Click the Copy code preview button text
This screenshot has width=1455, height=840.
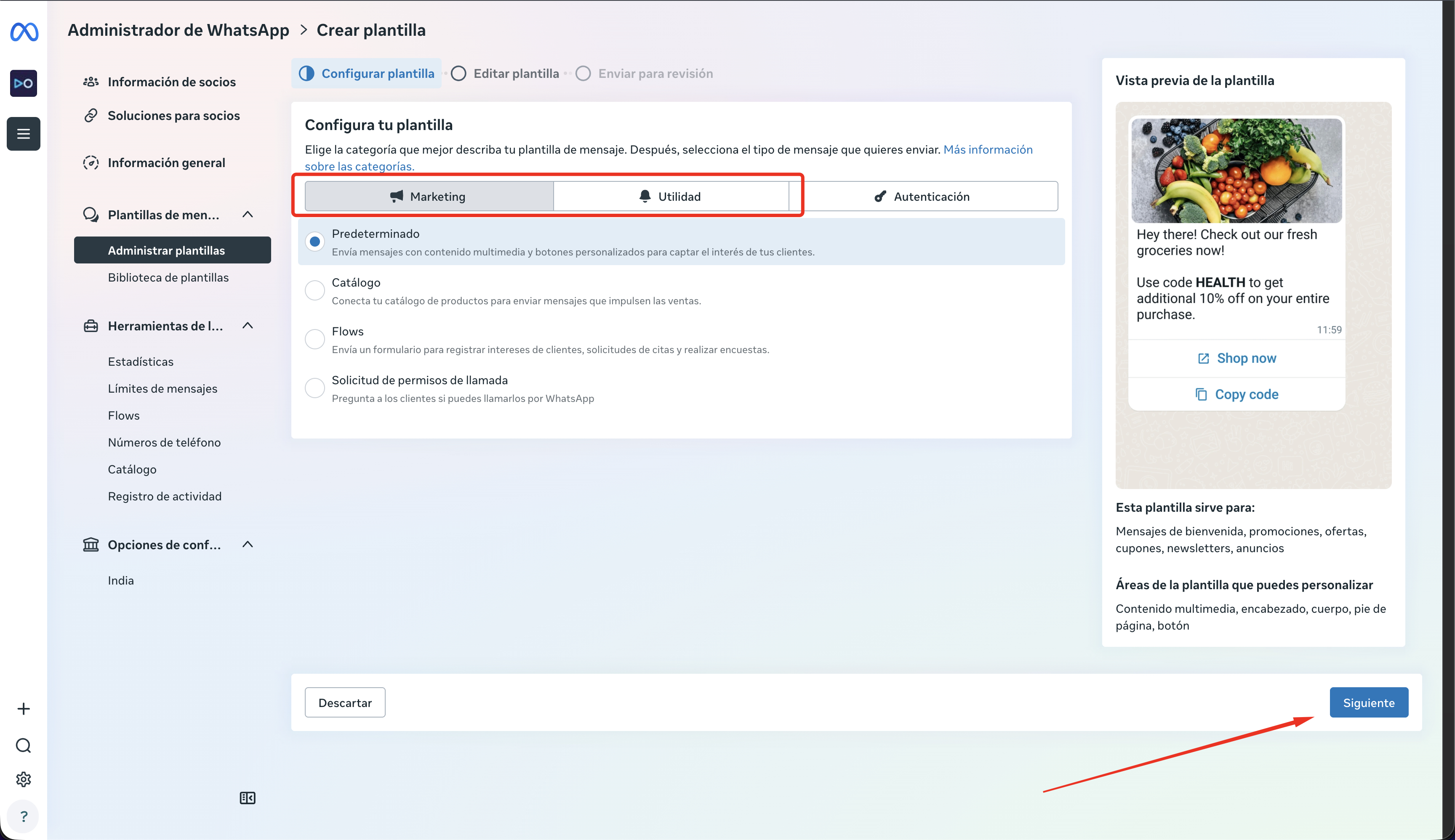[1247, 395]
